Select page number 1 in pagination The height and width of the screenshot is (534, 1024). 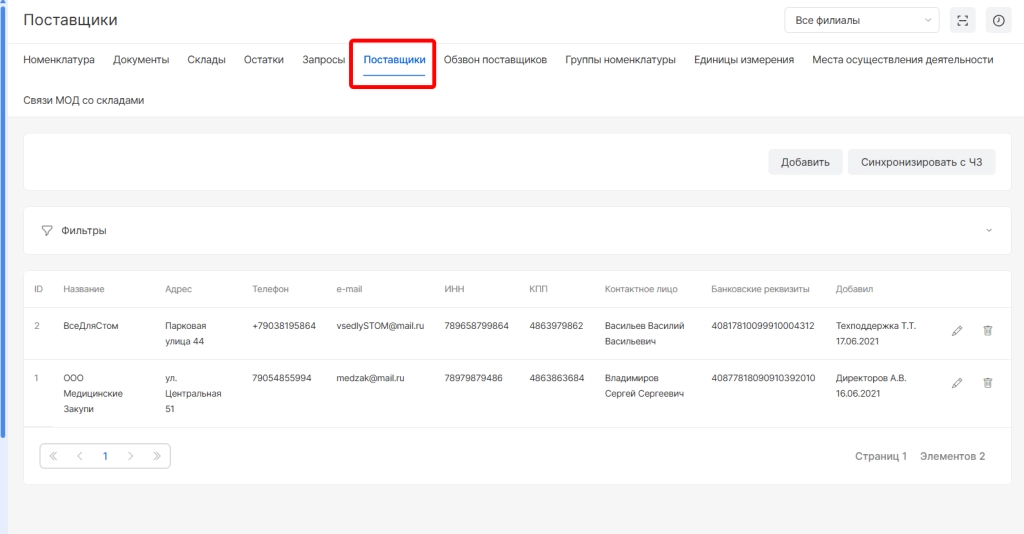[105, 456]
